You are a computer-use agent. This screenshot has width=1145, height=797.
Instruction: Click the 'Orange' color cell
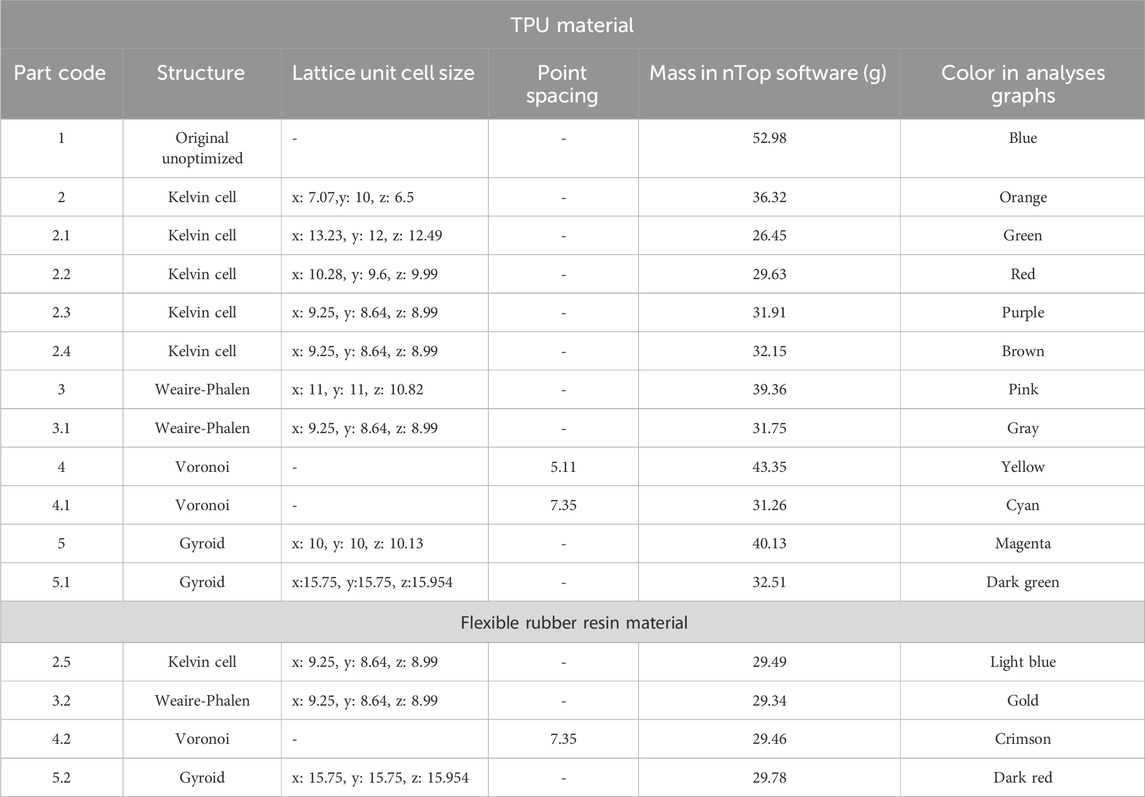1022,198
